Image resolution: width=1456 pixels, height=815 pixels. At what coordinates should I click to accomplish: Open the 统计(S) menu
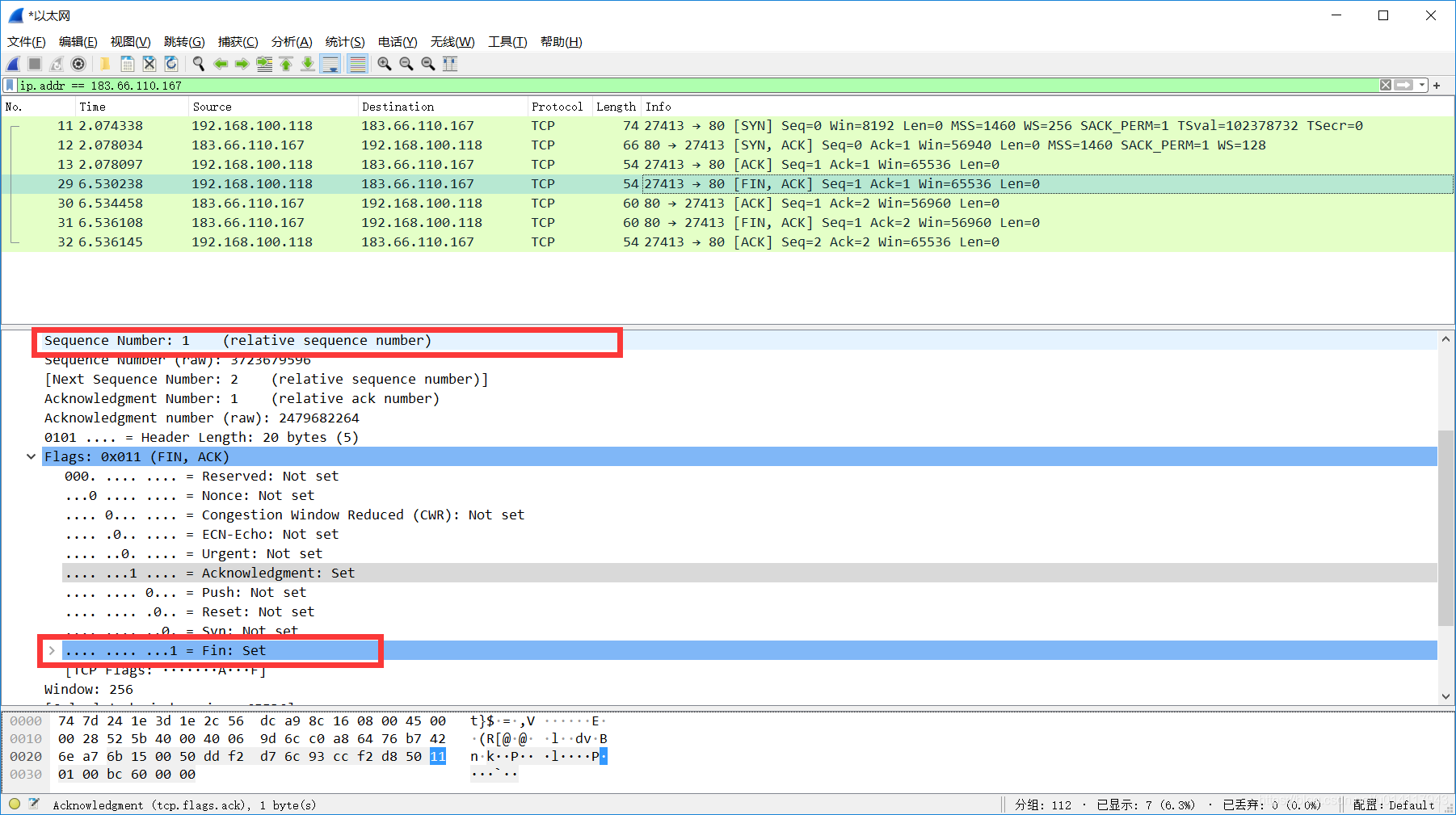point(345,42)
